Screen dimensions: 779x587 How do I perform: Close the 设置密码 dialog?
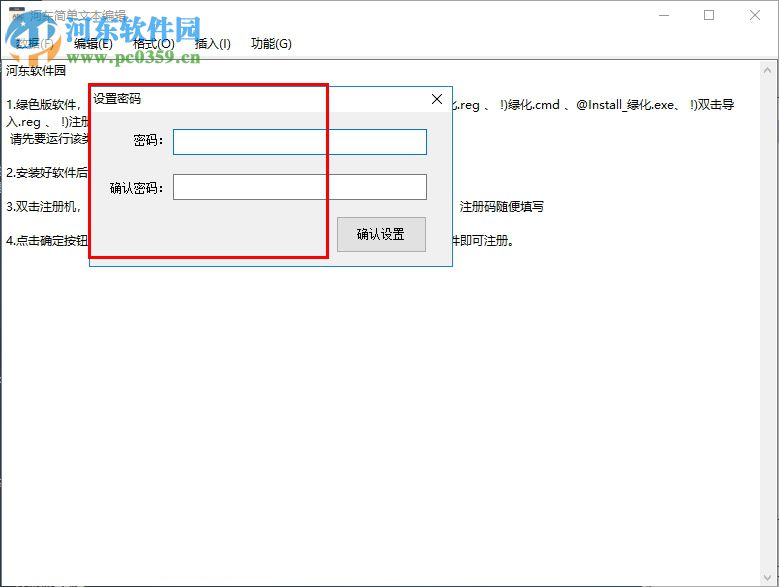[437, 99]
